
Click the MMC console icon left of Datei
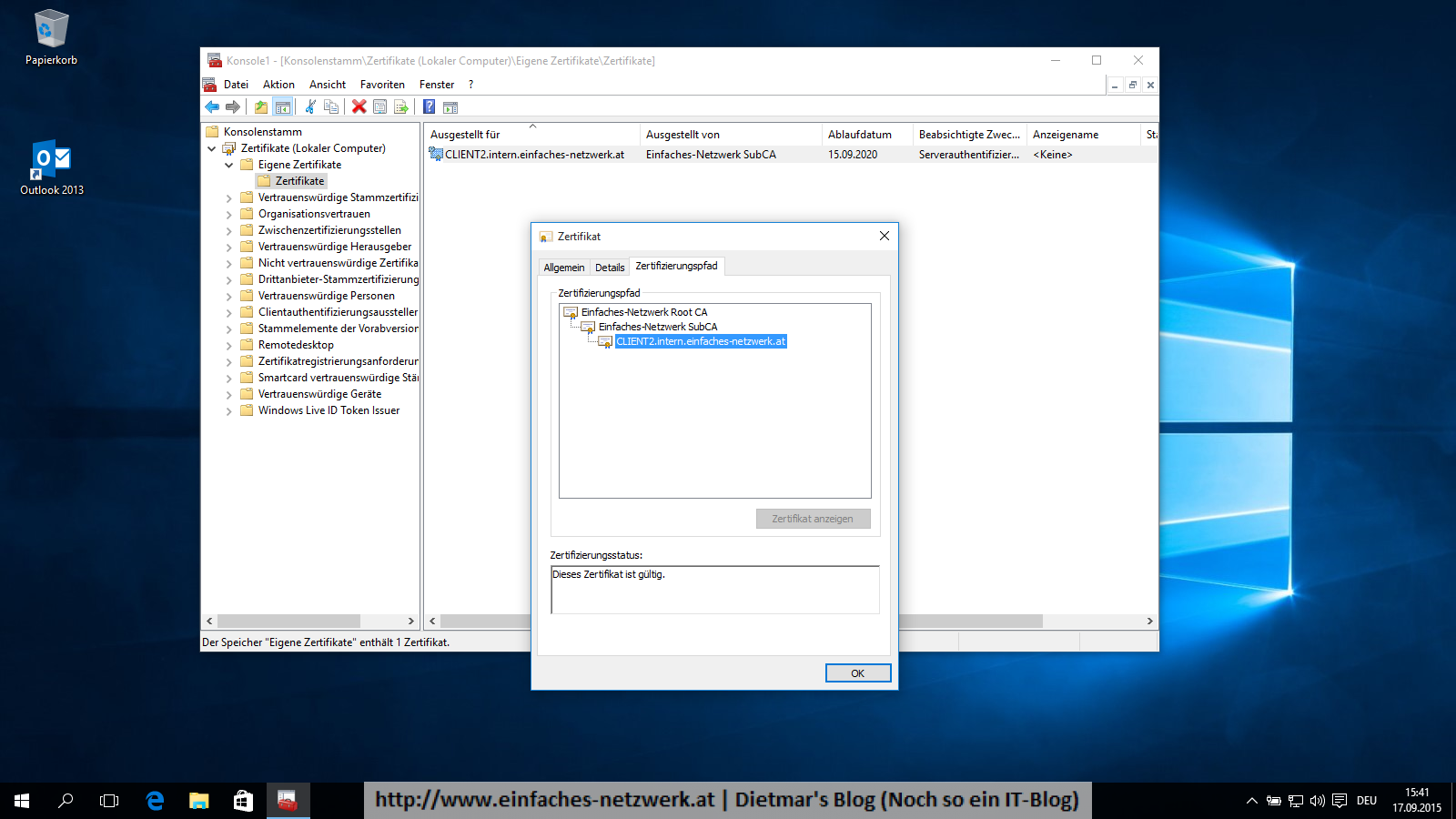coord(210,85)
